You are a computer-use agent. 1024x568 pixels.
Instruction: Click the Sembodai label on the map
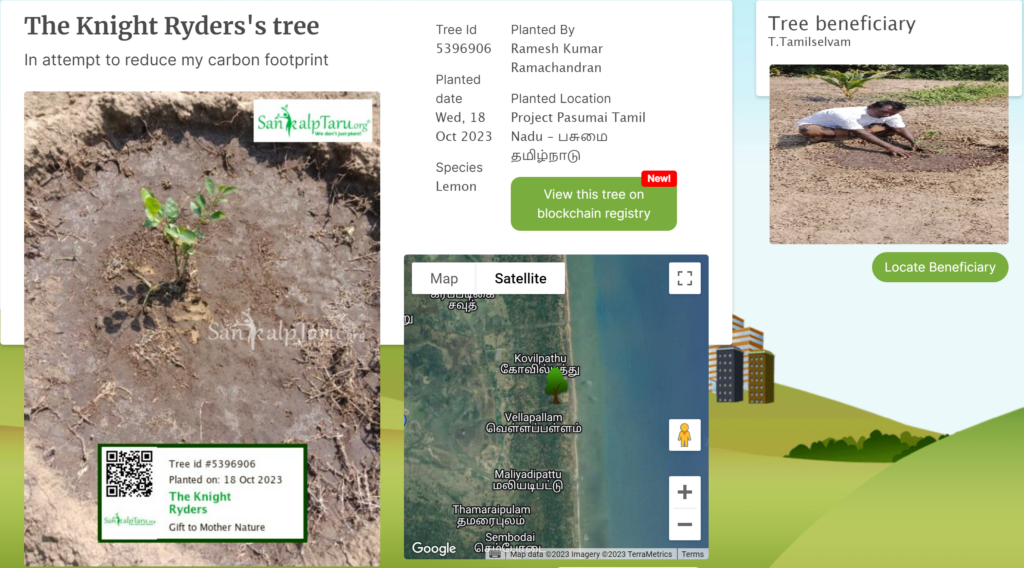pyautogui.click(x=510, y=537)
